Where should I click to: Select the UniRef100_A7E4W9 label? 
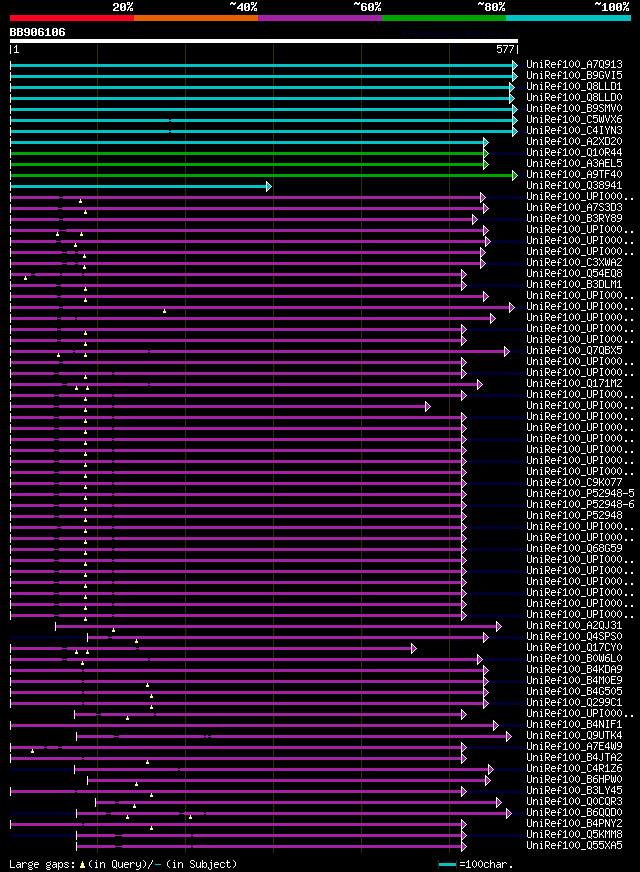tap(574, 746)
